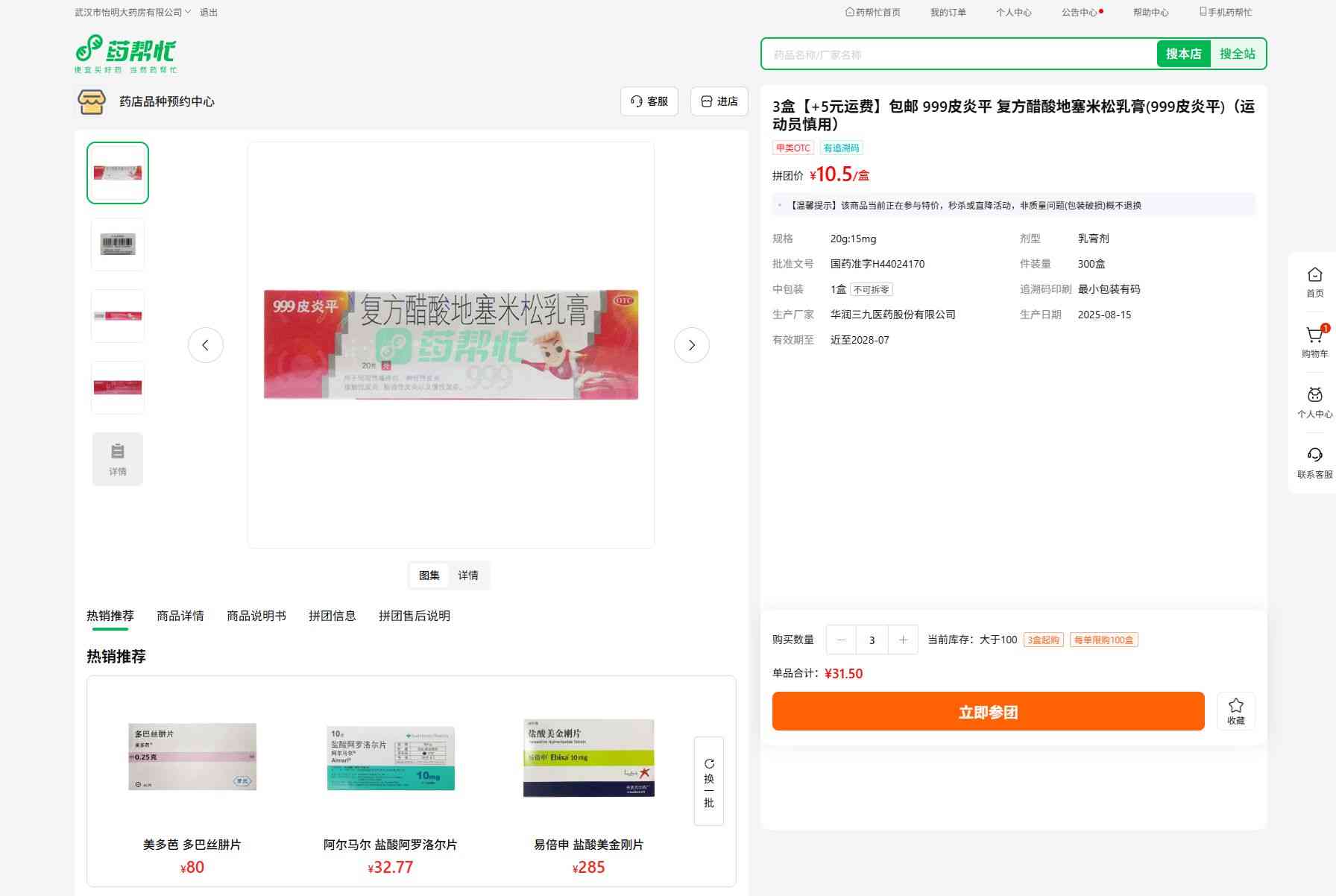This screenshot has width=1336, height=896.
Task: Toggle gallery view to 详情
Action: [468, 575]
